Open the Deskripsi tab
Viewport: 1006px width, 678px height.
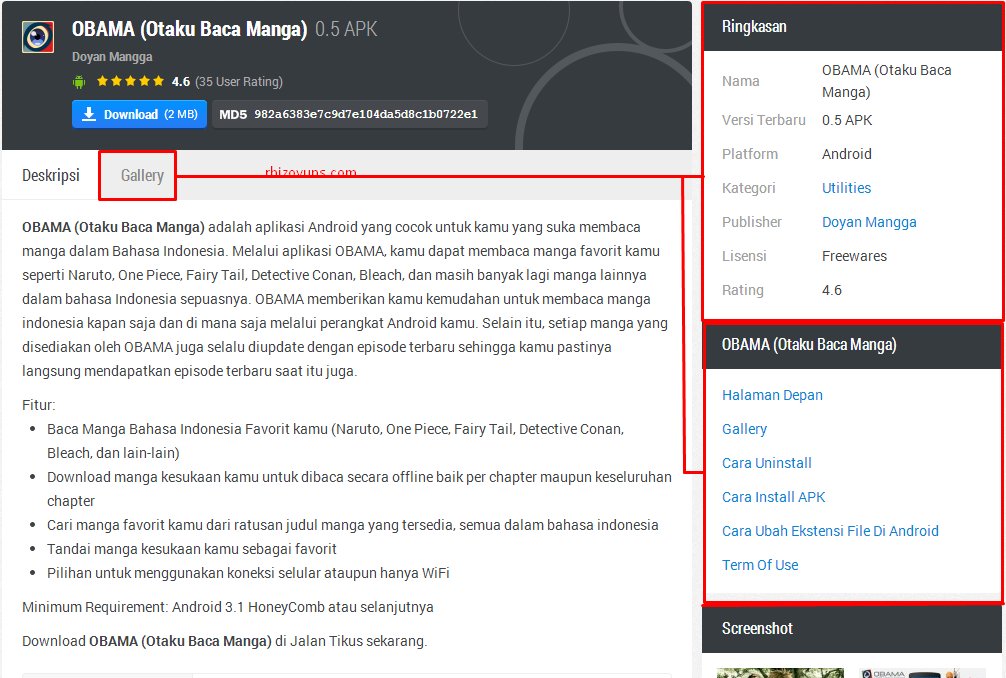tap(51, 175)
